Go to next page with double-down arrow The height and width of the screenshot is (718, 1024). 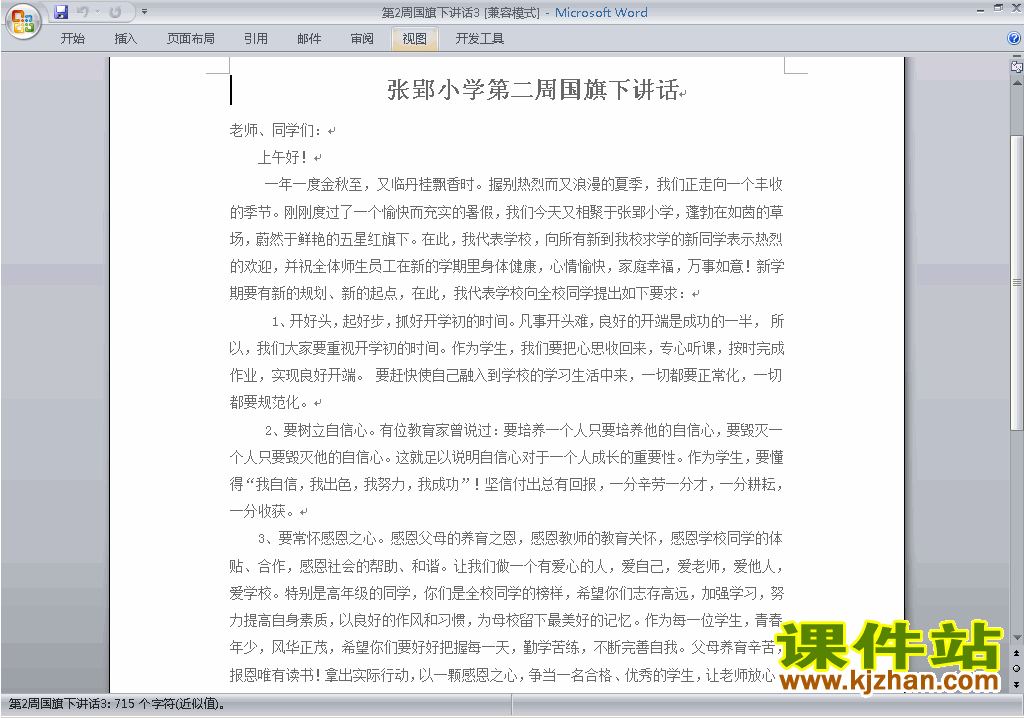point(1016,684)
